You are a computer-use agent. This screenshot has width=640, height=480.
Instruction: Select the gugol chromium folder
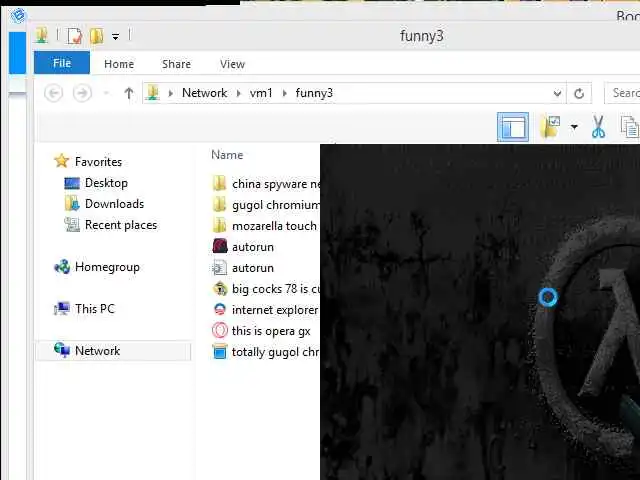[266, 205]
